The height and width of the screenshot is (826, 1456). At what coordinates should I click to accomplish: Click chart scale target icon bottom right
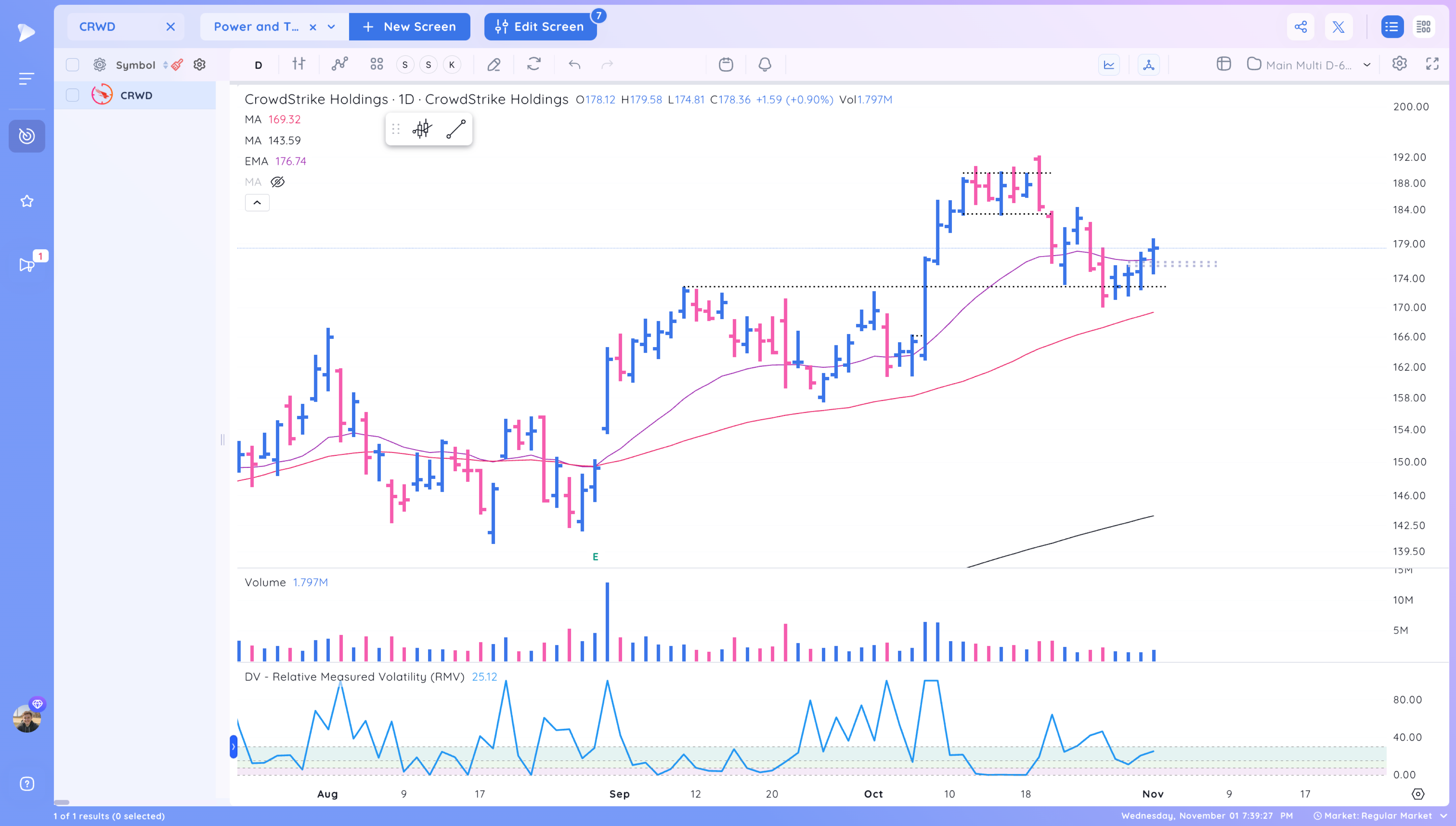point(1417,794)
